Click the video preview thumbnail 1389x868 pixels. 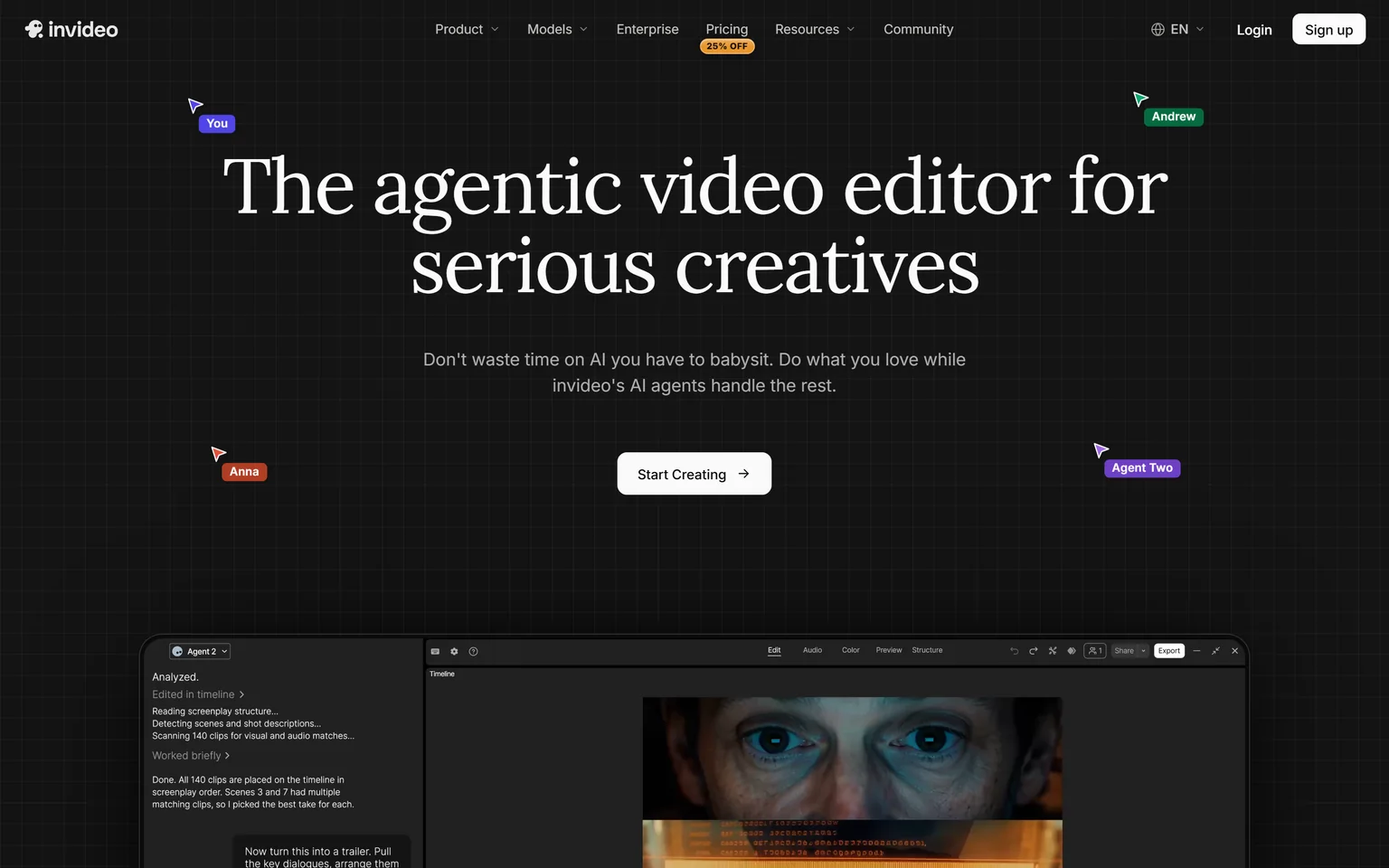pos(852,781)
